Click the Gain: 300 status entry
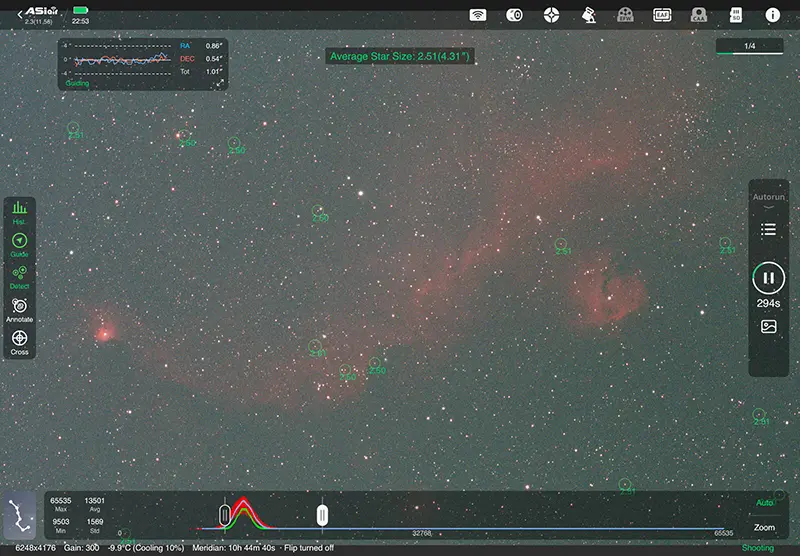 [82, 548]
